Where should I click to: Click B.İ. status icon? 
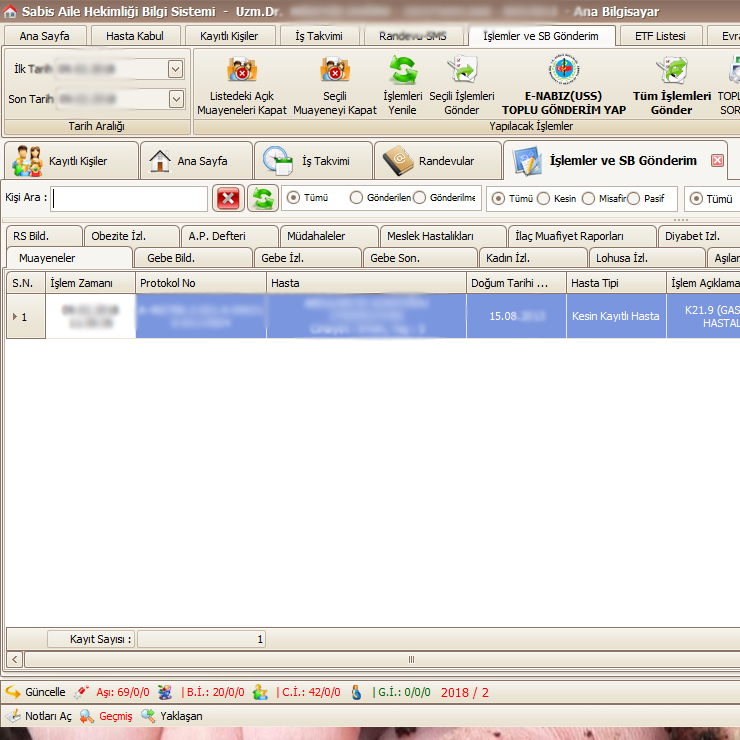[x=165, y=692]
